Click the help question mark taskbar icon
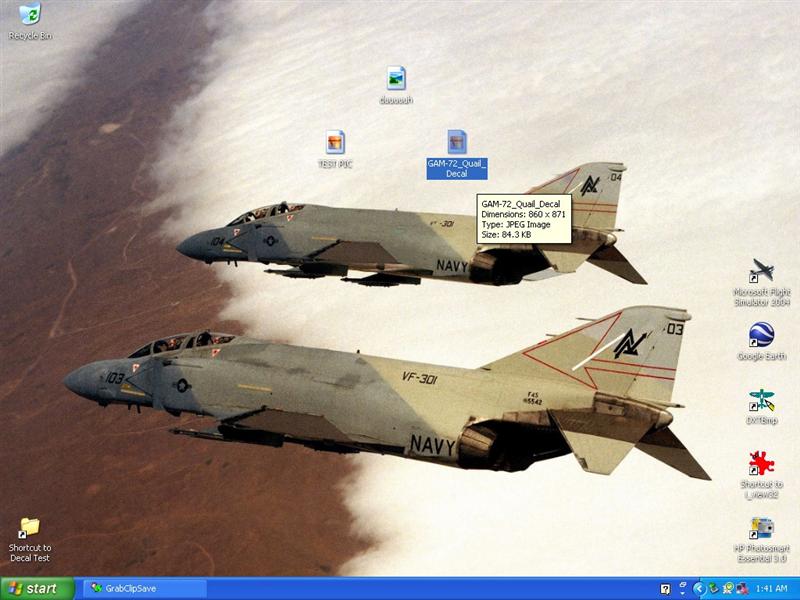 pos(665,589)
